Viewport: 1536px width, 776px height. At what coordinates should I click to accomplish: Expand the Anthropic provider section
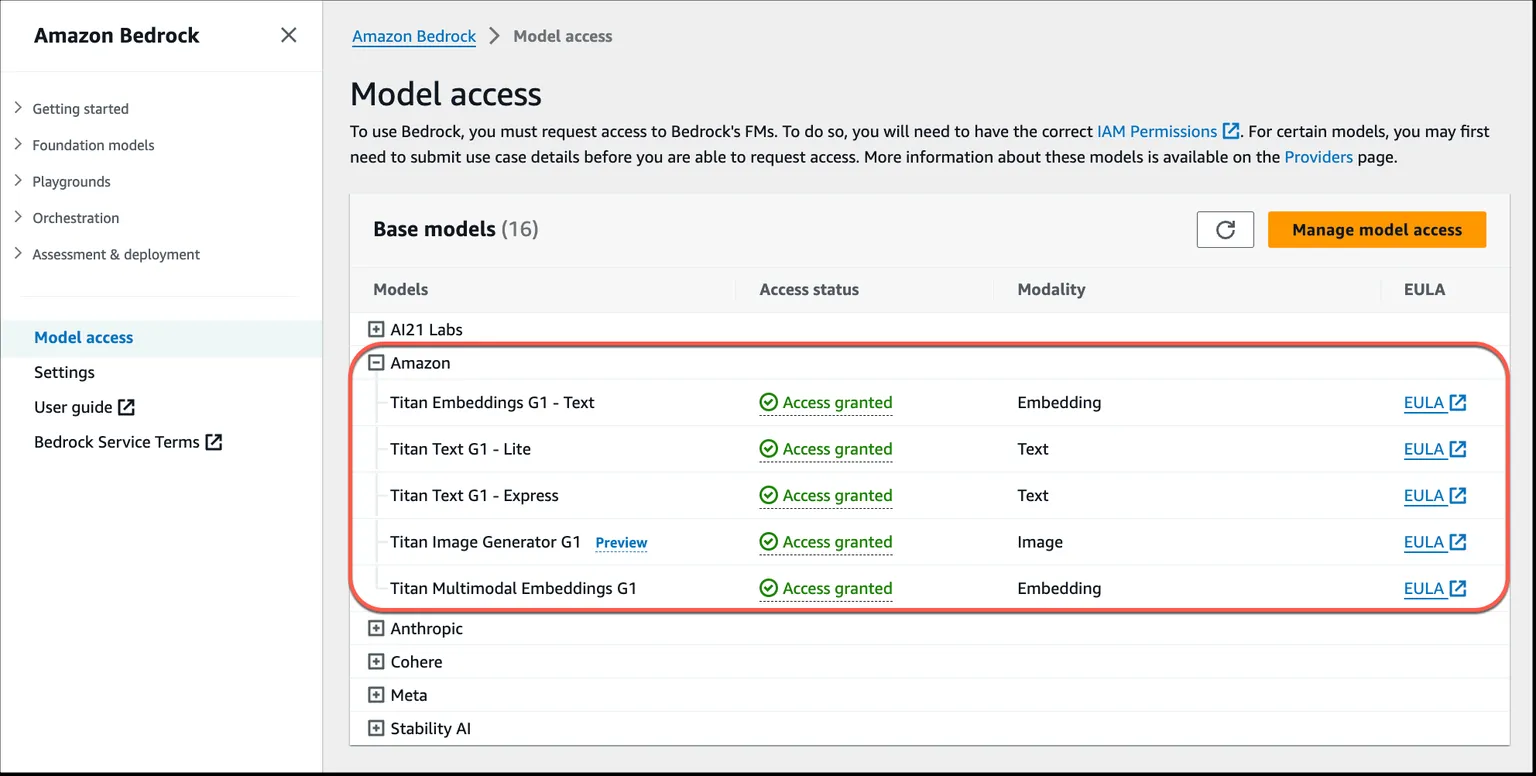(x=375, y=628)
